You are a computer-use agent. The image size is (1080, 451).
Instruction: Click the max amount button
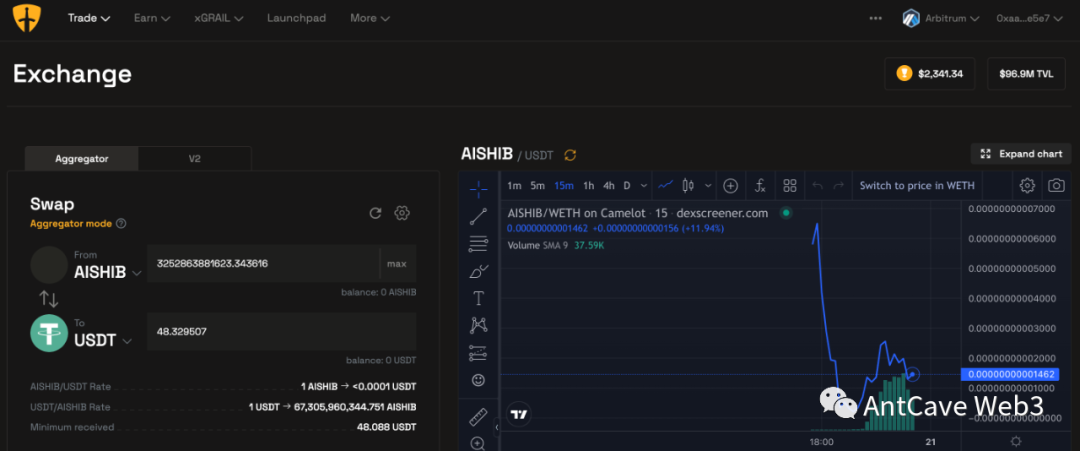(x=397, y=264)
